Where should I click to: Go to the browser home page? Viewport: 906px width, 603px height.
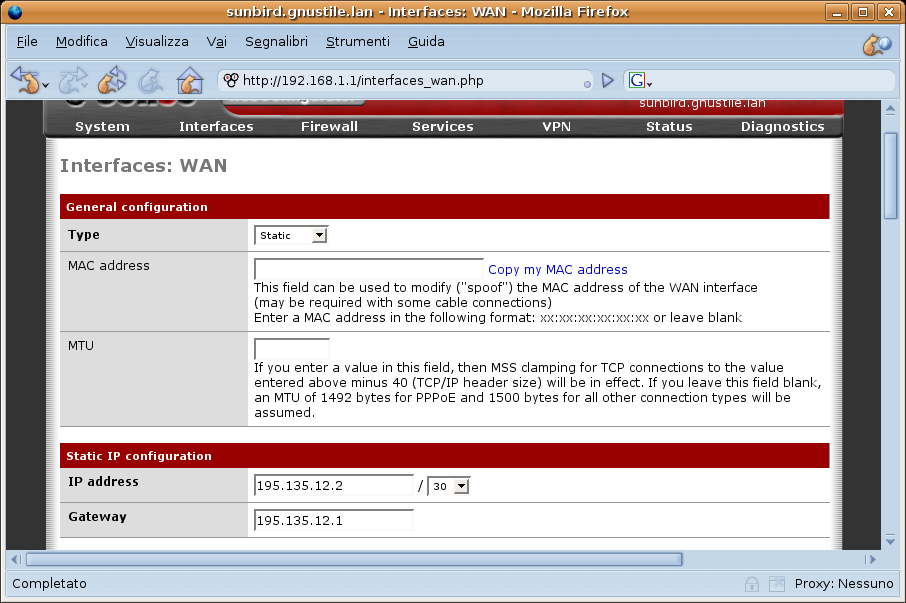click(x=189, y=80)
